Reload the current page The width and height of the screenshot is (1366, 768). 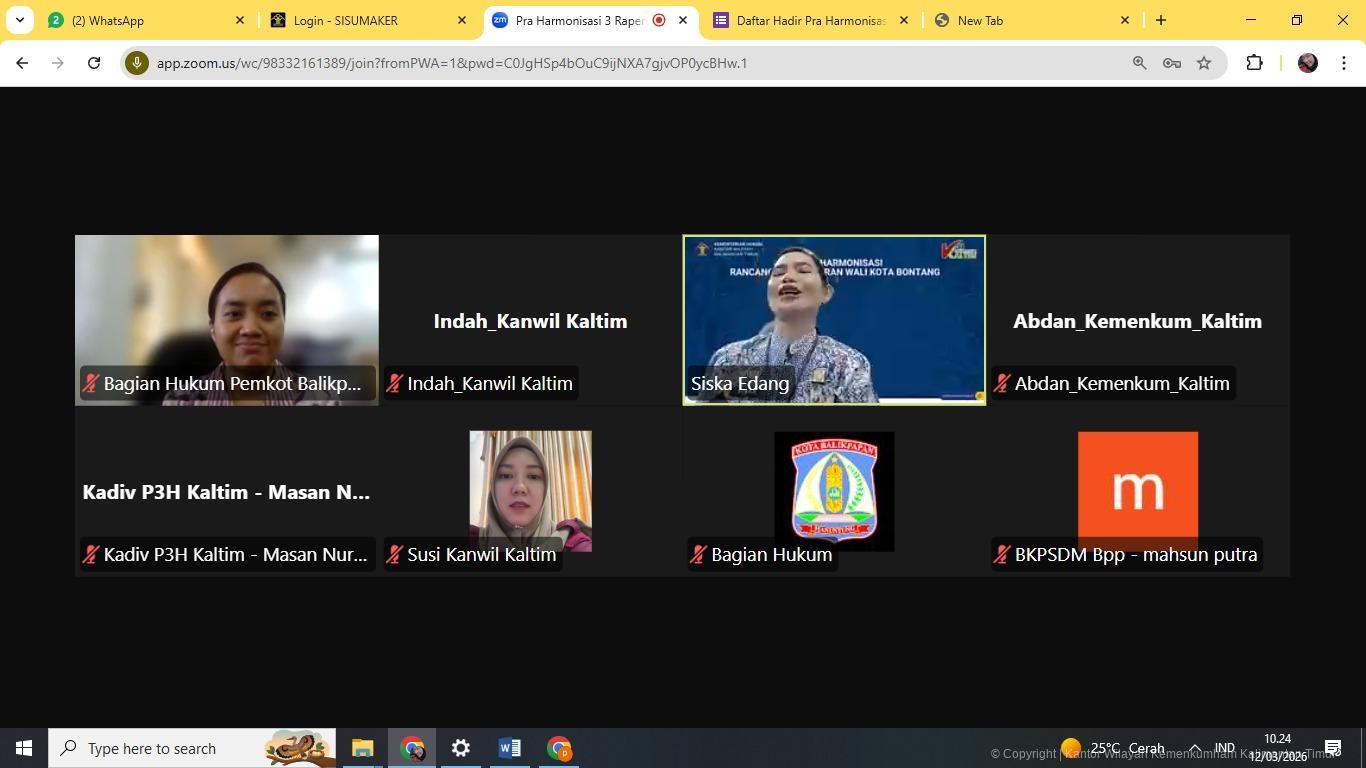[x=93, y=62]
